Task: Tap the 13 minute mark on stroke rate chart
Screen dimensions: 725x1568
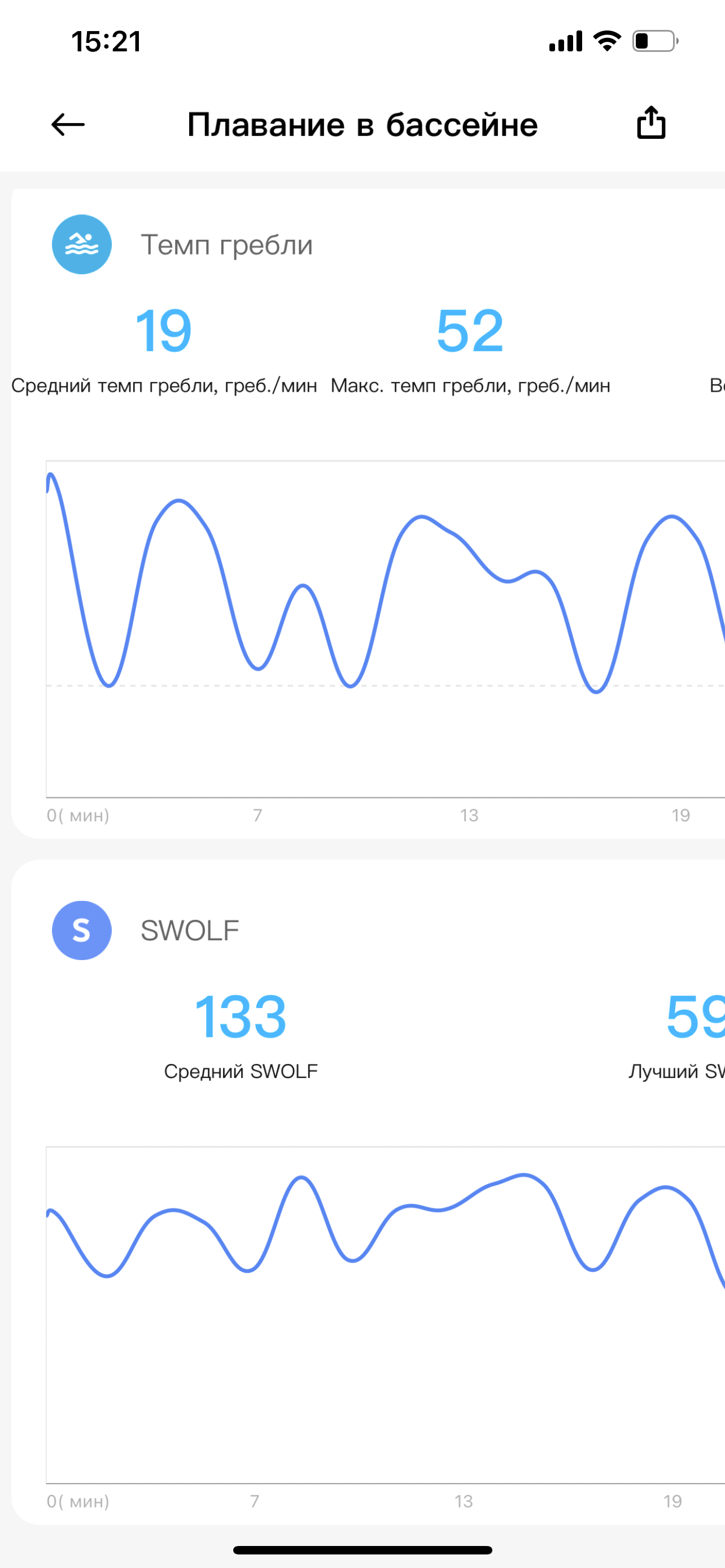Action: click(469, 815)
